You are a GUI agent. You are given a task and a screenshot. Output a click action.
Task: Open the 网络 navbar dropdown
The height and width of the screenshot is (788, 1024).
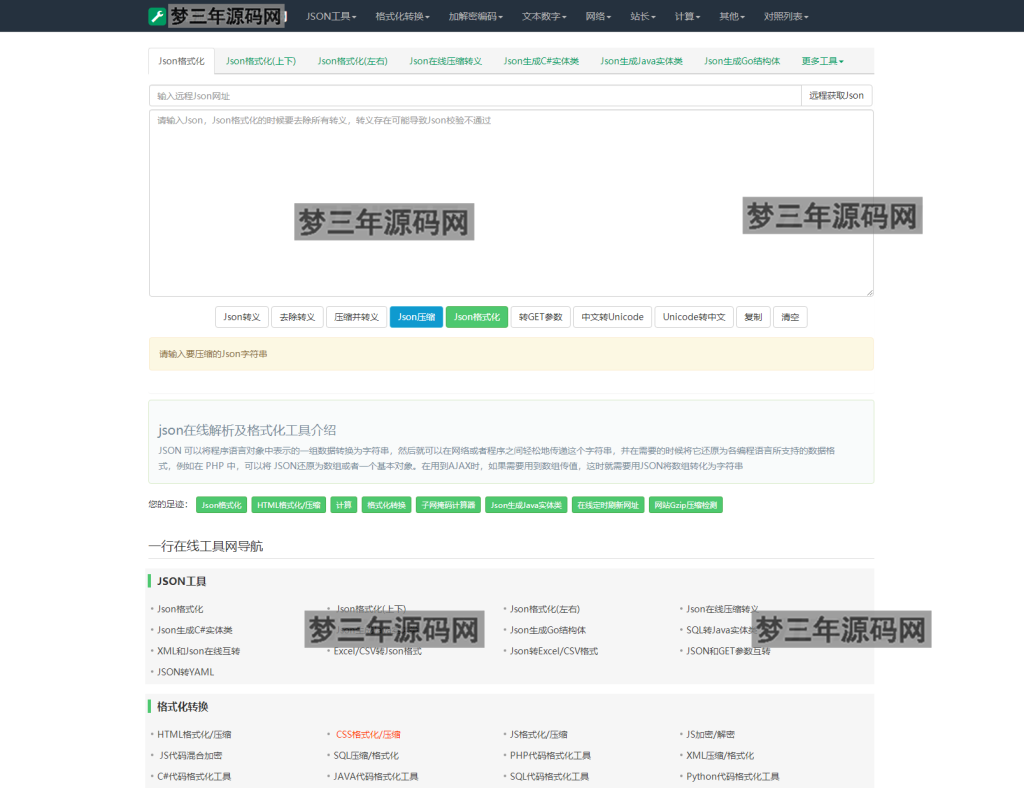click(598, 16)
